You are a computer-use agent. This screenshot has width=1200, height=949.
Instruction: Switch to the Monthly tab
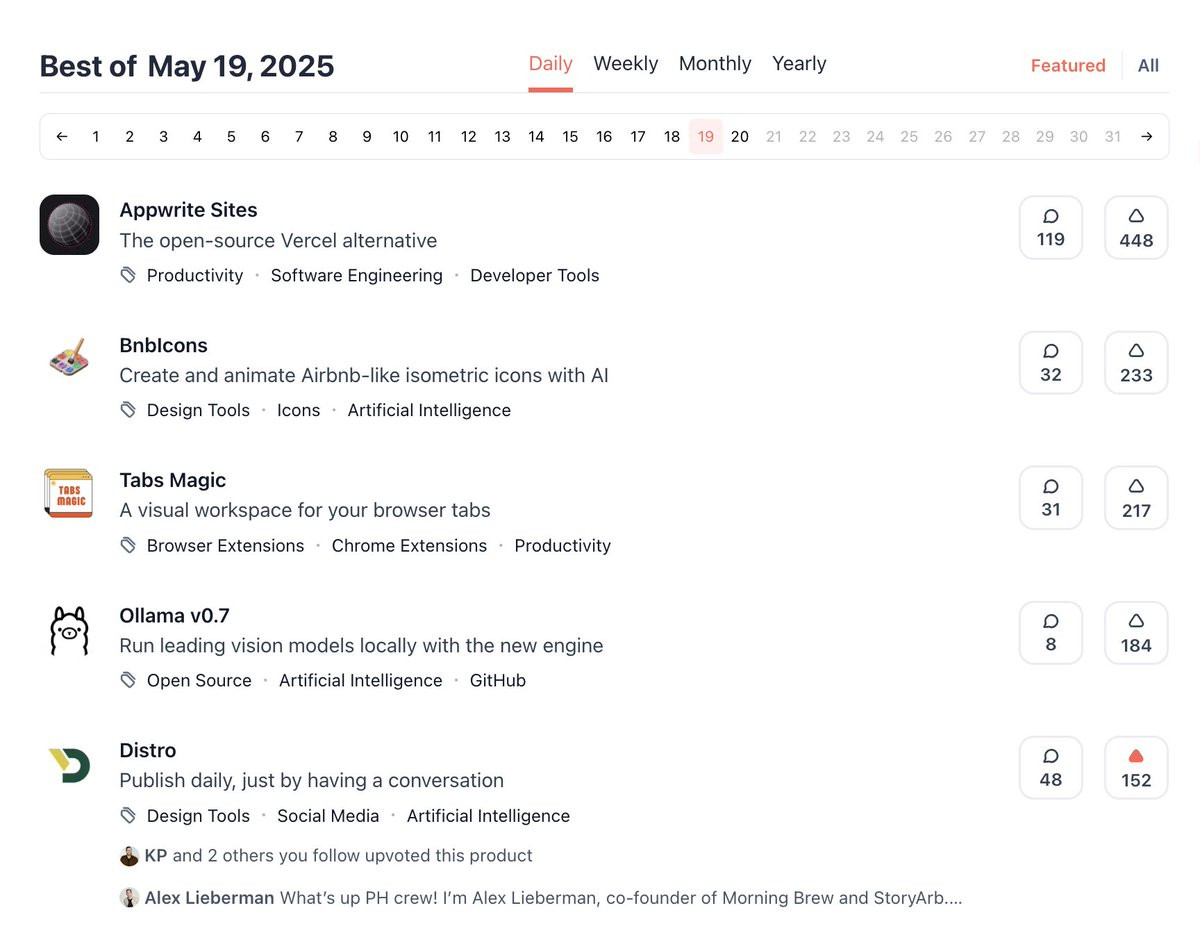715,64
